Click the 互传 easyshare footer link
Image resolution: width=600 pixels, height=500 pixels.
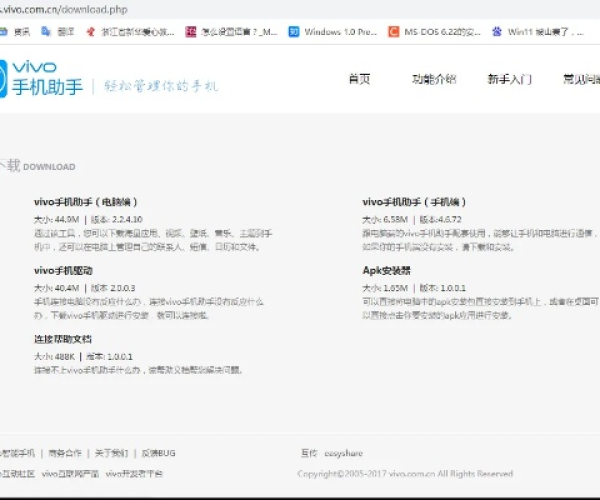(331, 453)
